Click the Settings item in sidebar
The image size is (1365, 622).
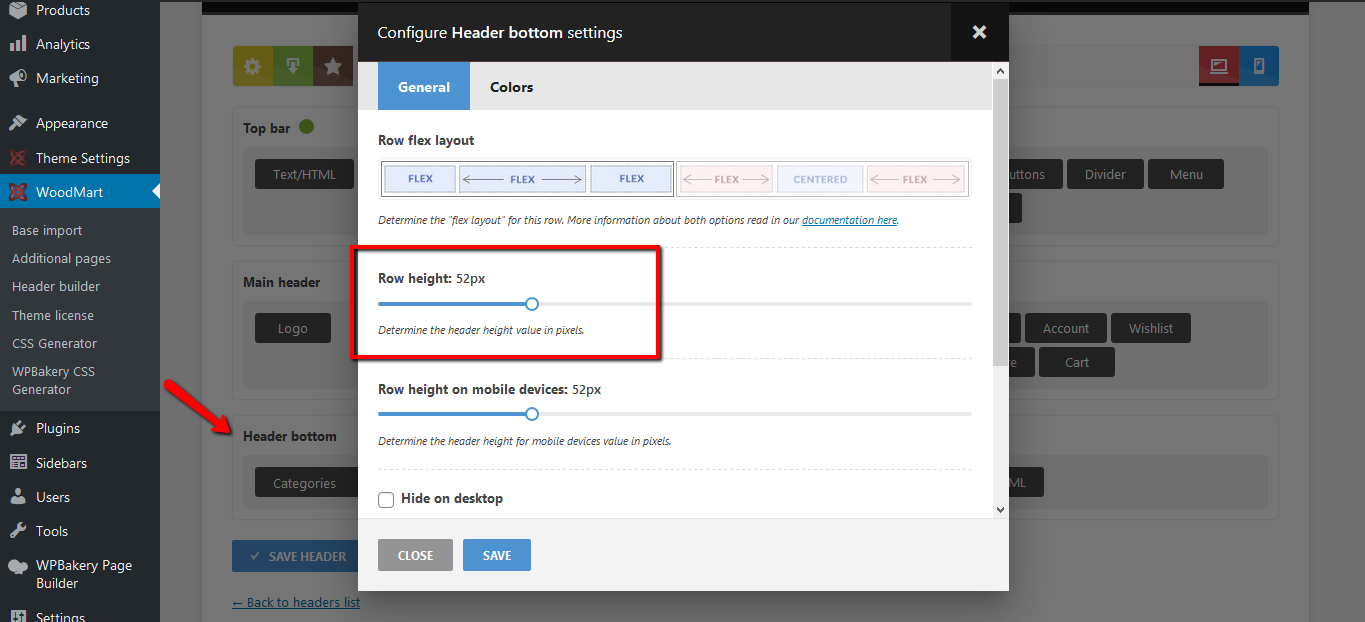60,615
